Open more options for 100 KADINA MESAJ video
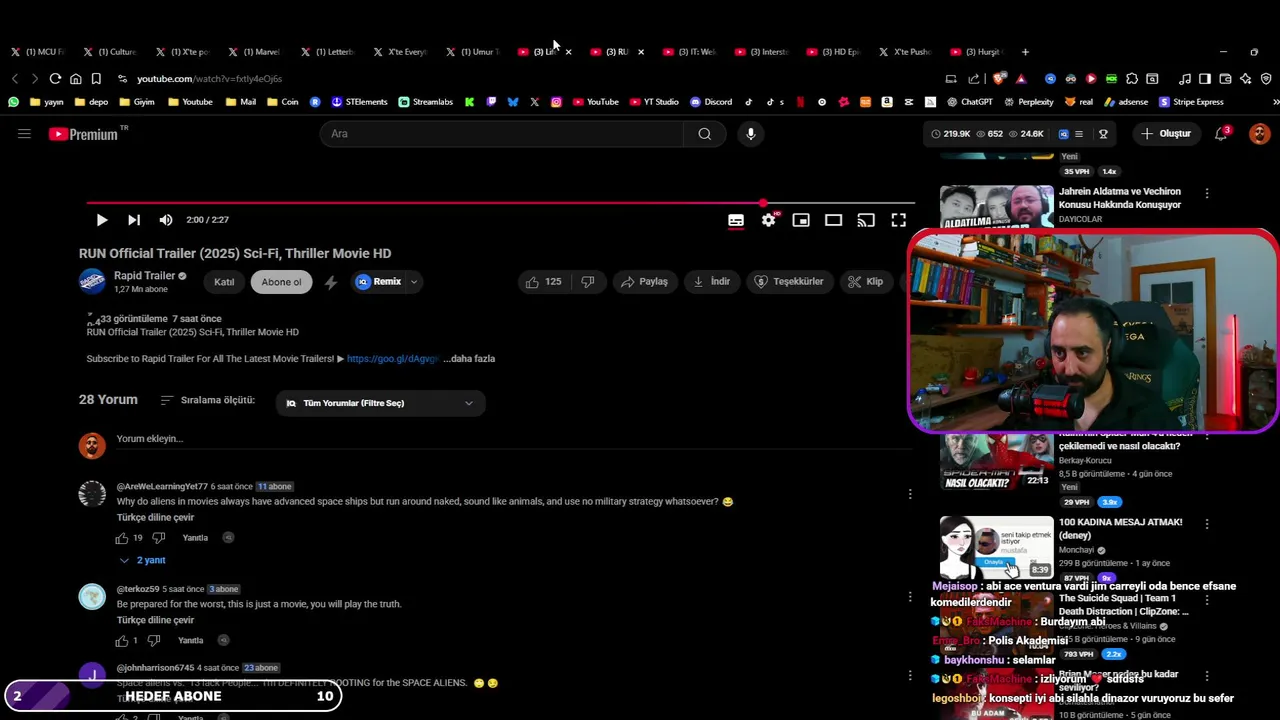 (1207, 524)
